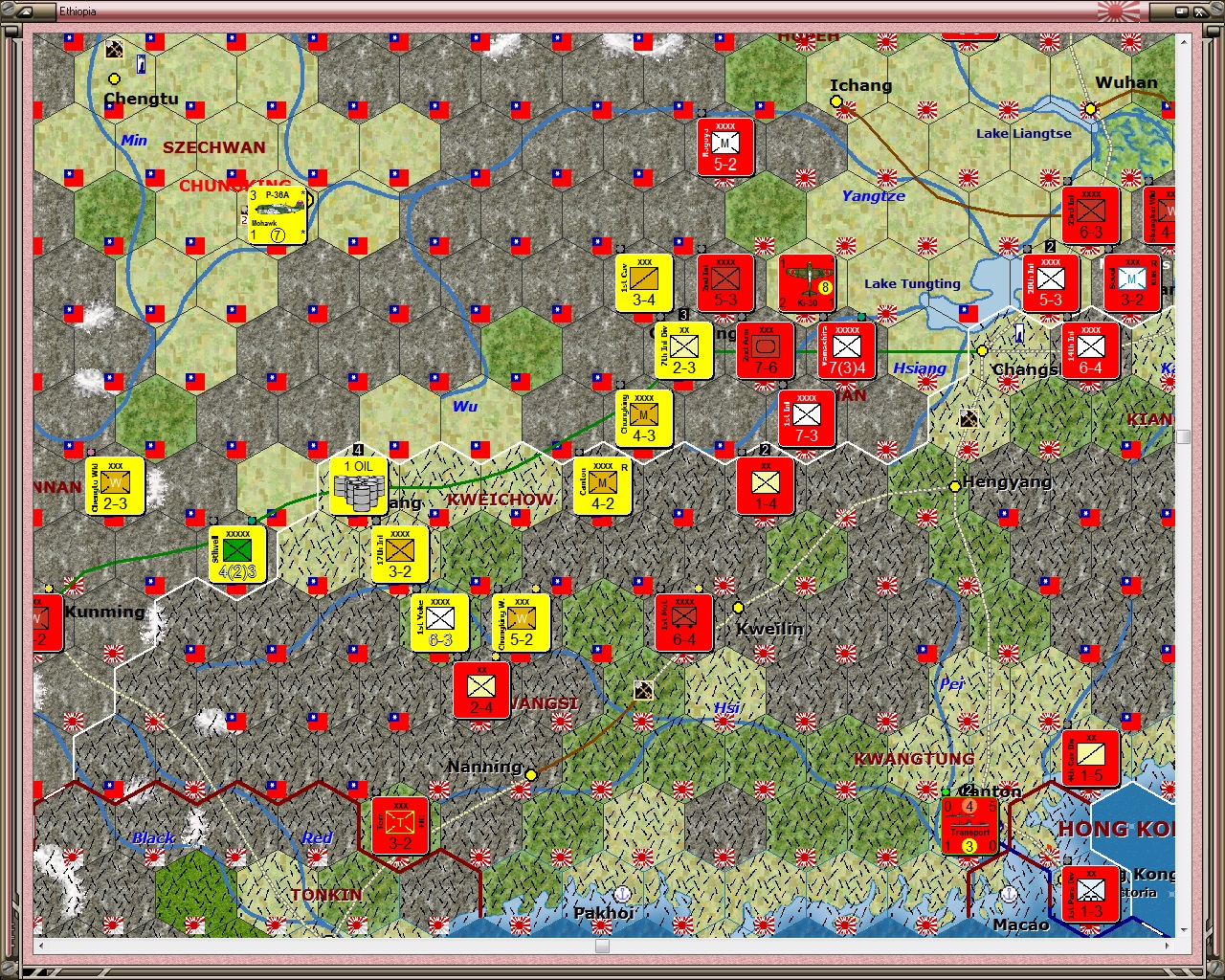Select the red 5-2 mechanized army counter
Screen dimensions: 1225x980
pyautogui.click(x=725, y=147)
